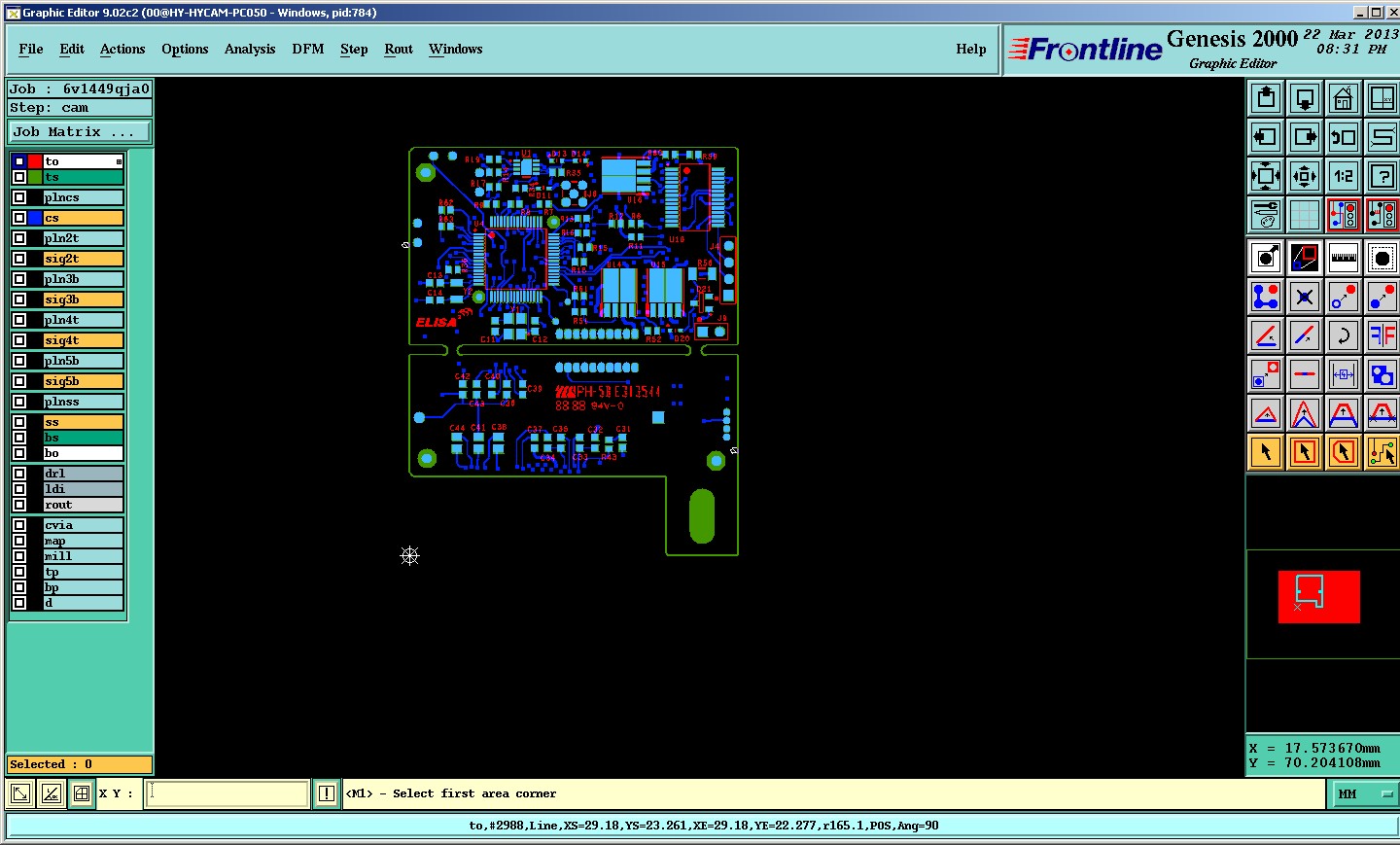Viewport: 1400px width, 845px height.
Task: Click the 'ss' layer name
Action: point(84,422)
